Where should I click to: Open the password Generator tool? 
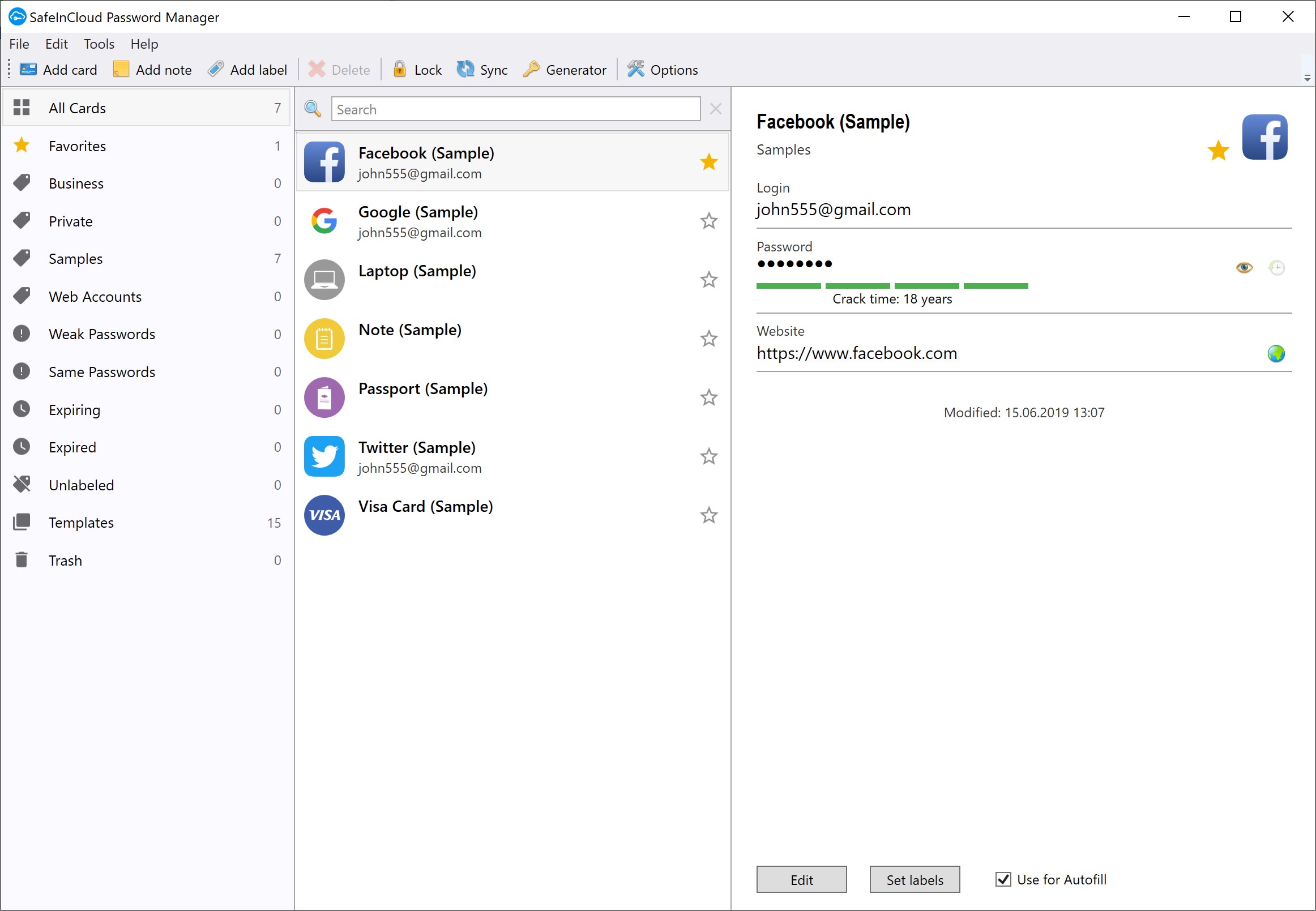(565, 70)
